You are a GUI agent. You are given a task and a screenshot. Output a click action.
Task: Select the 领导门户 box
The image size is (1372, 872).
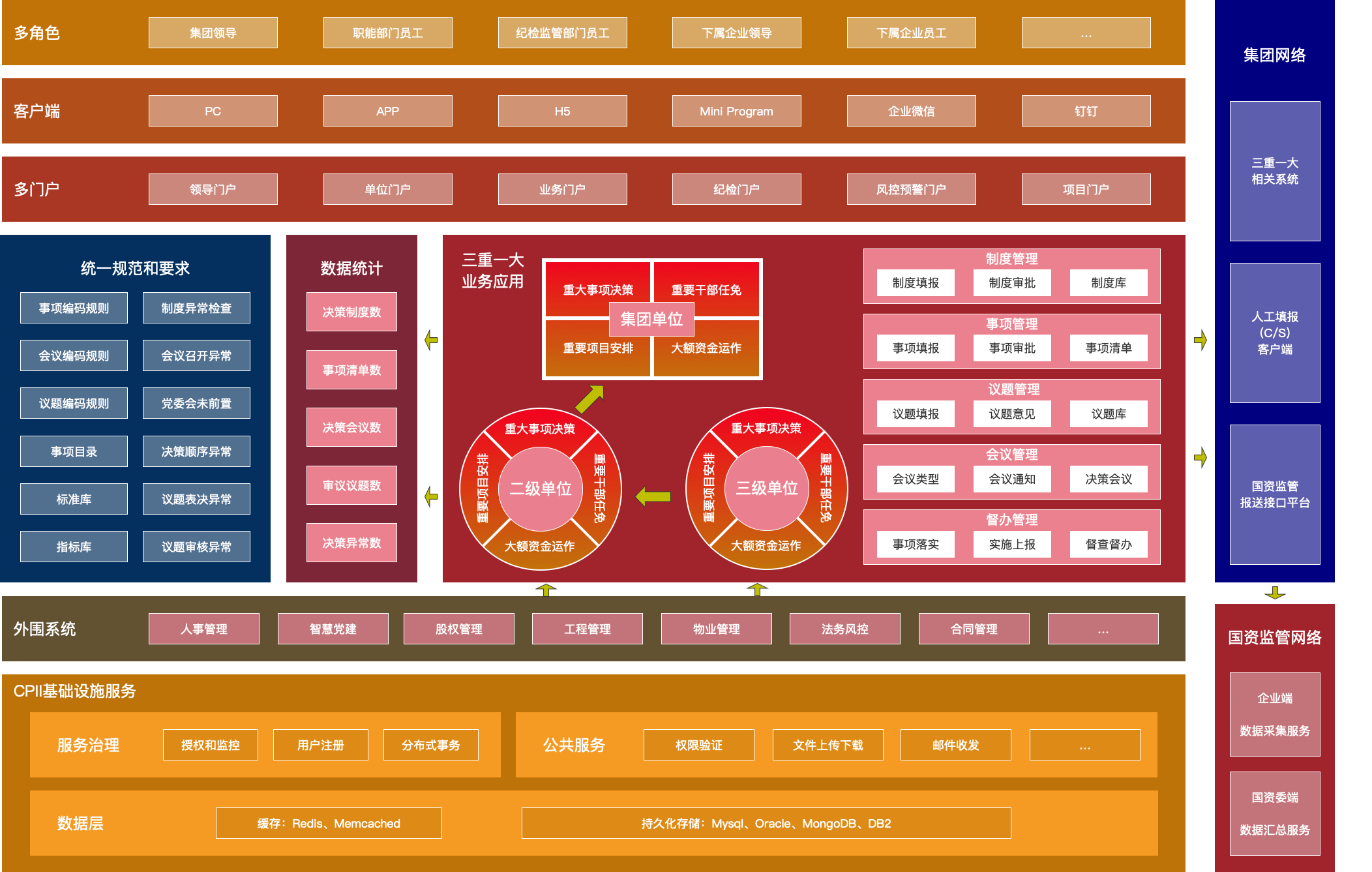[x=213, y=189]
